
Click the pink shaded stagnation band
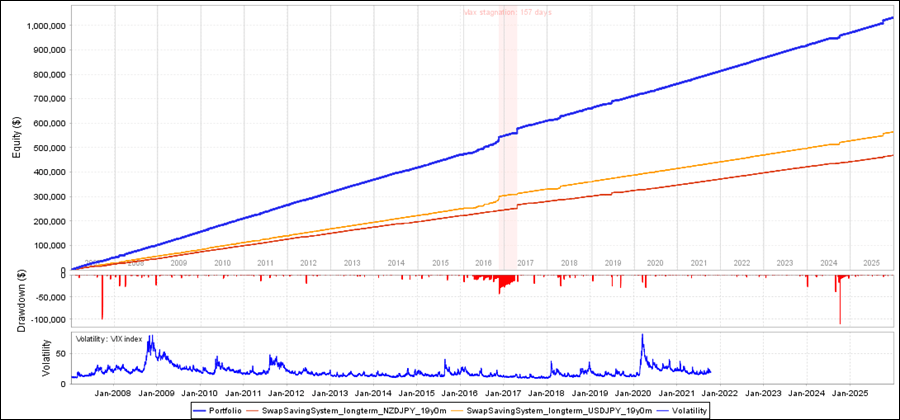click(508, 150)
